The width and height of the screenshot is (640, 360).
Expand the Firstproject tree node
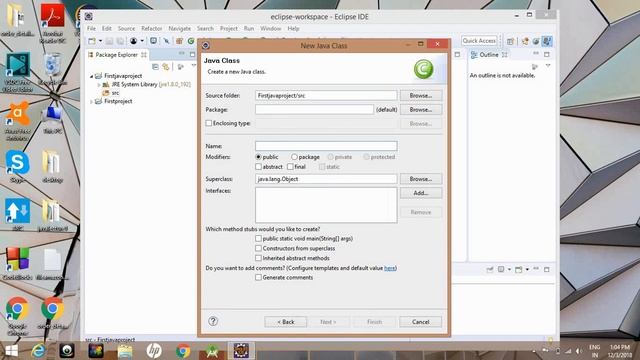(x=91, y=102)
